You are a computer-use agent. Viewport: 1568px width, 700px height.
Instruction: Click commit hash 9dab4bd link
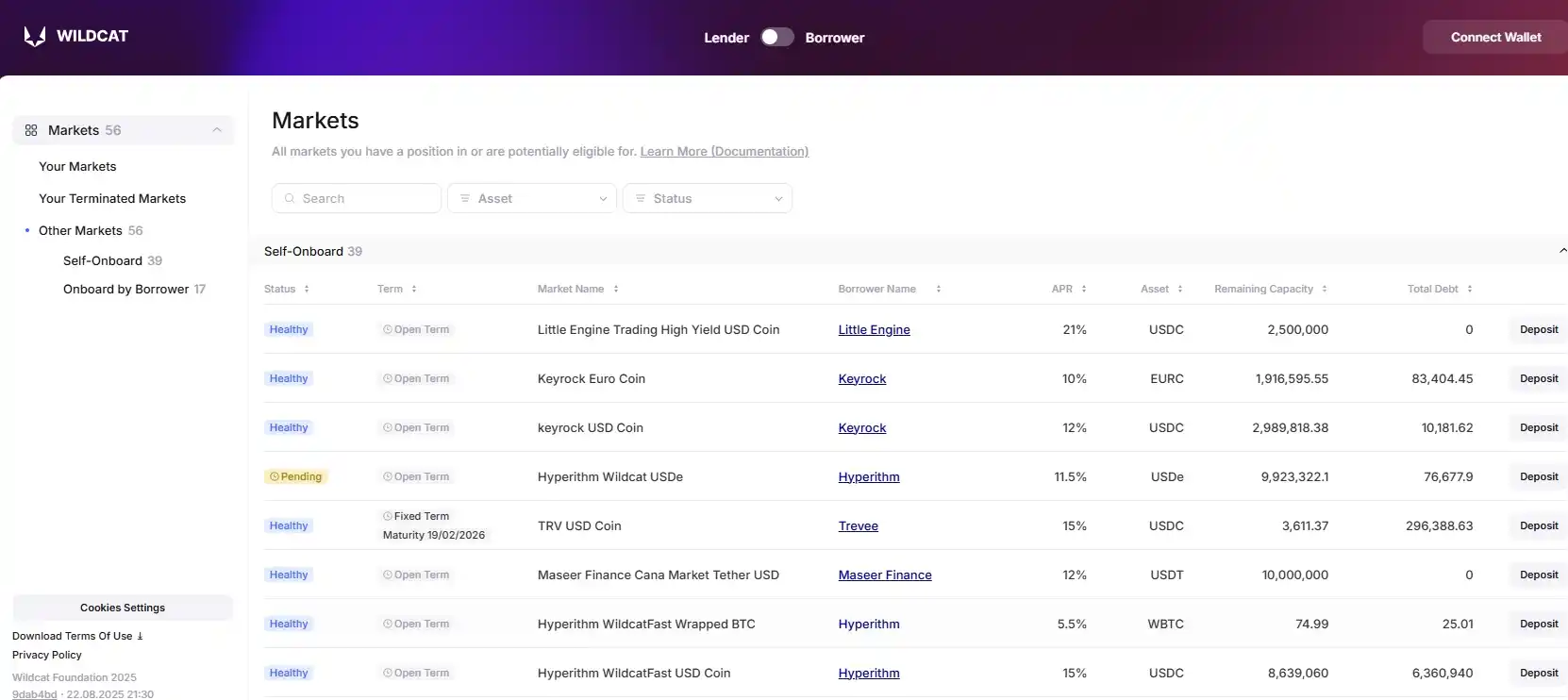click(35, 694)
